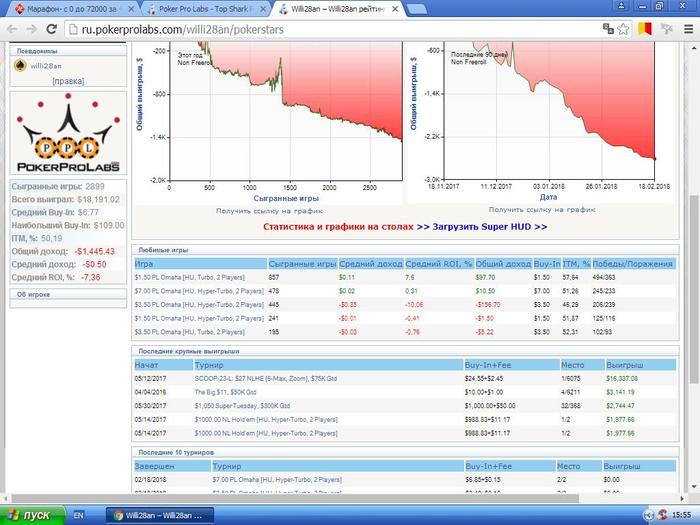Image resolution: width=700 pixels, height=525 pixels.
Task: Click the Место header in big wins table
Action: tap(582, 365)
